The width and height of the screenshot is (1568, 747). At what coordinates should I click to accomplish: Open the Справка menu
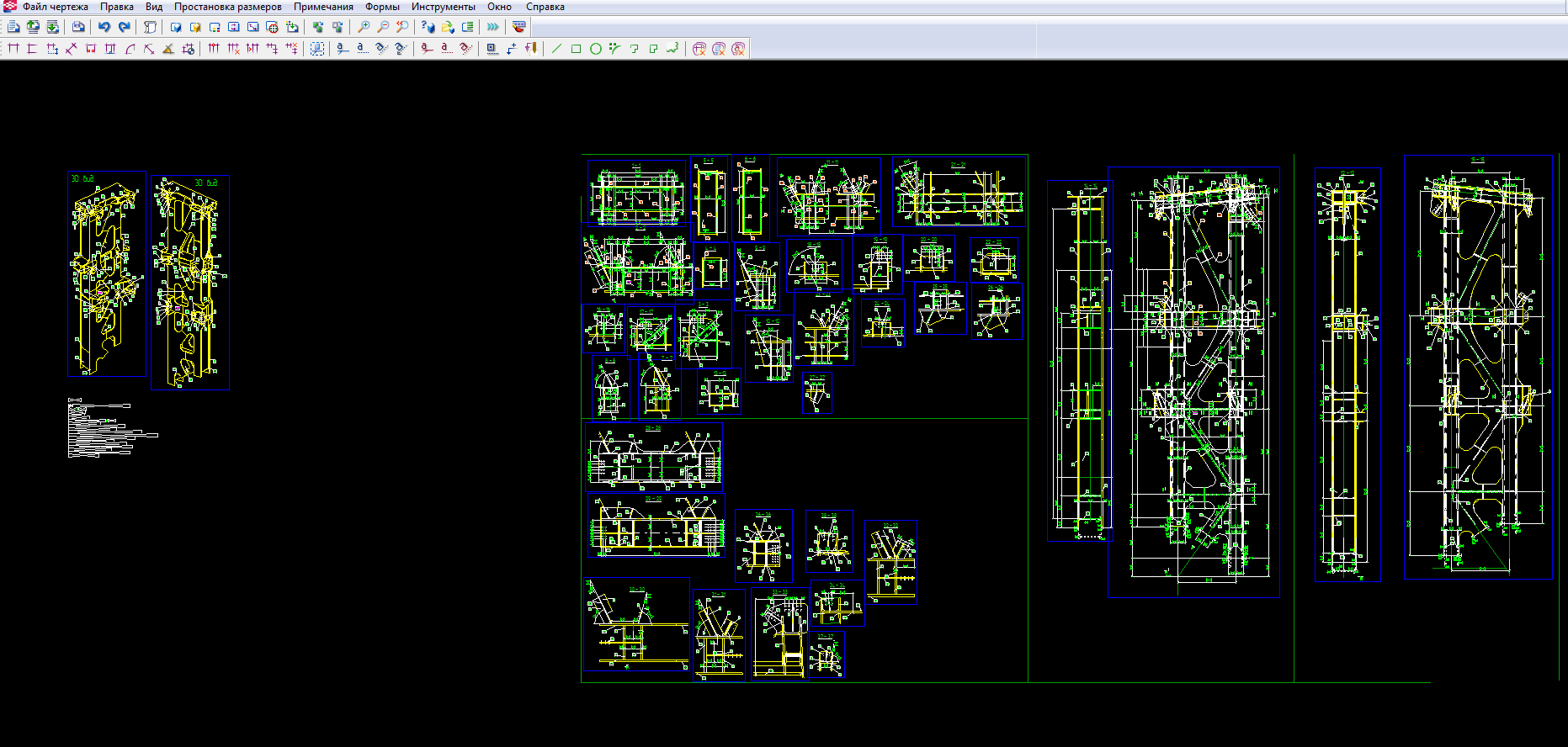pos(545,7)
